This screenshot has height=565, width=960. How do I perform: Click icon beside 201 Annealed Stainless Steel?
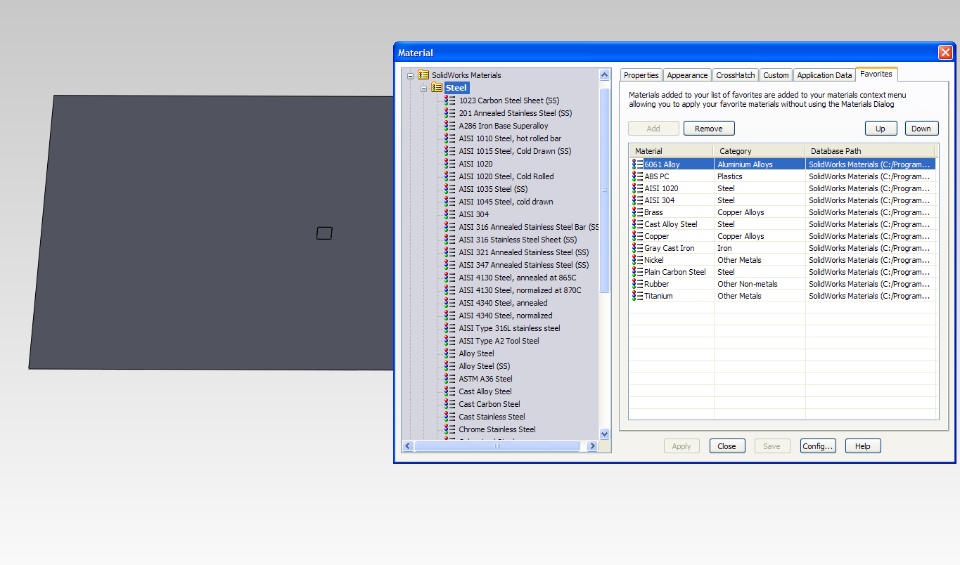point(450,113)
